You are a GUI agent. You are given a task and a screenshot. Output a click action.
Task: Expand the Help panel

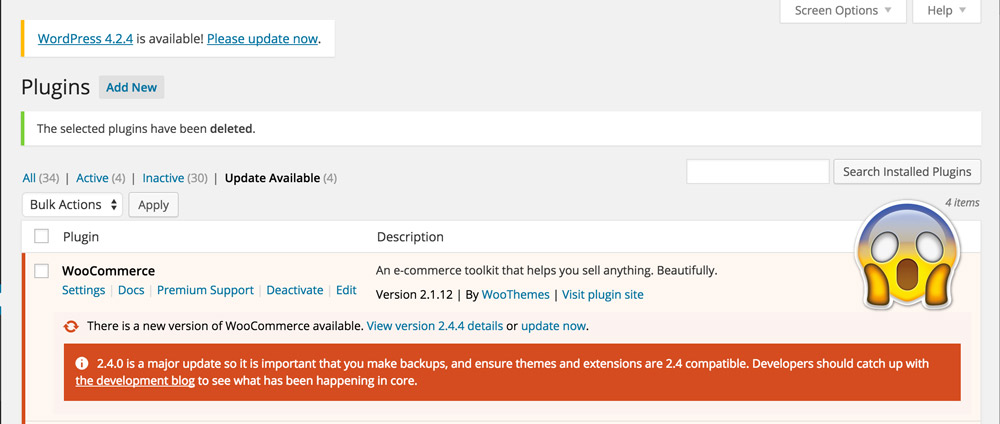[x=946, y=11]
